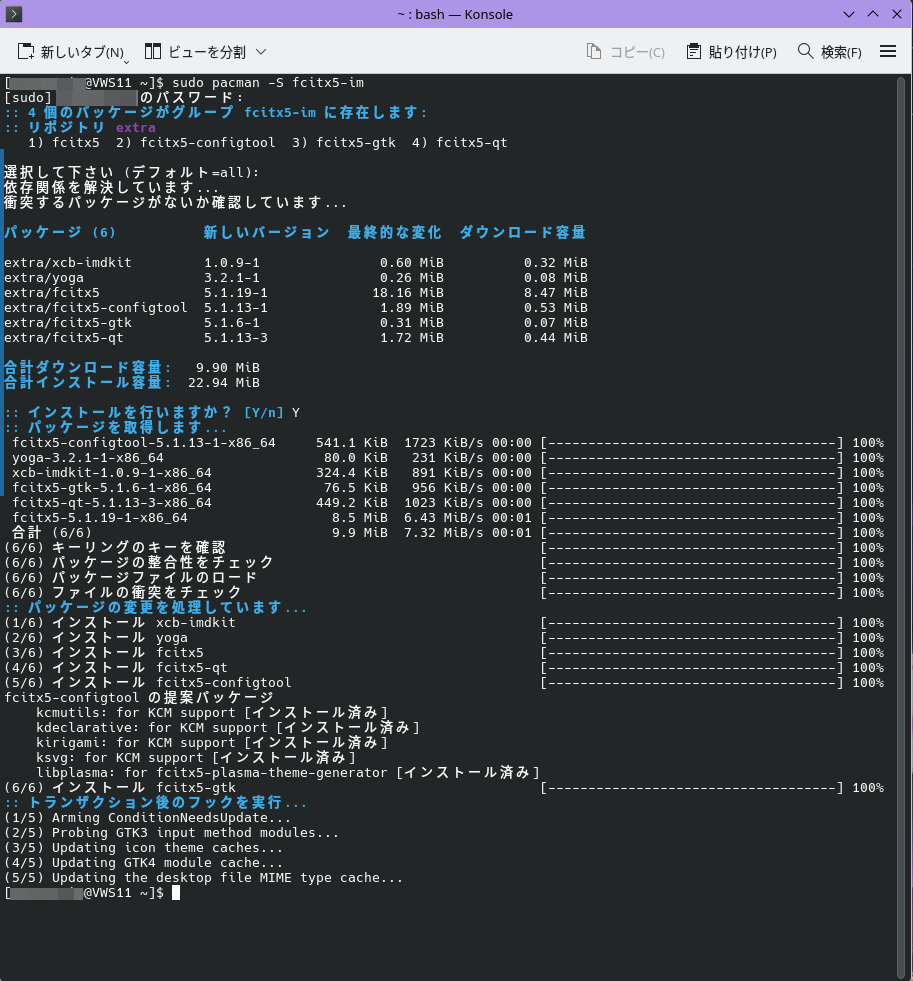
Task: Click the Konsole terminal icon in title bar
Action: (15, 14)
